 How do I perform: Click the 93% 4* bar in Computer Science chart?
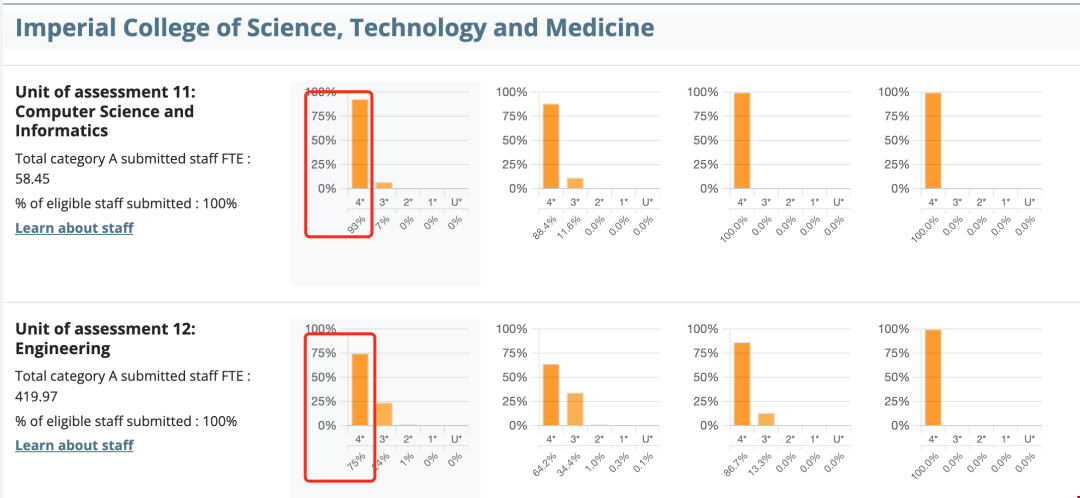tap(360, 144)
